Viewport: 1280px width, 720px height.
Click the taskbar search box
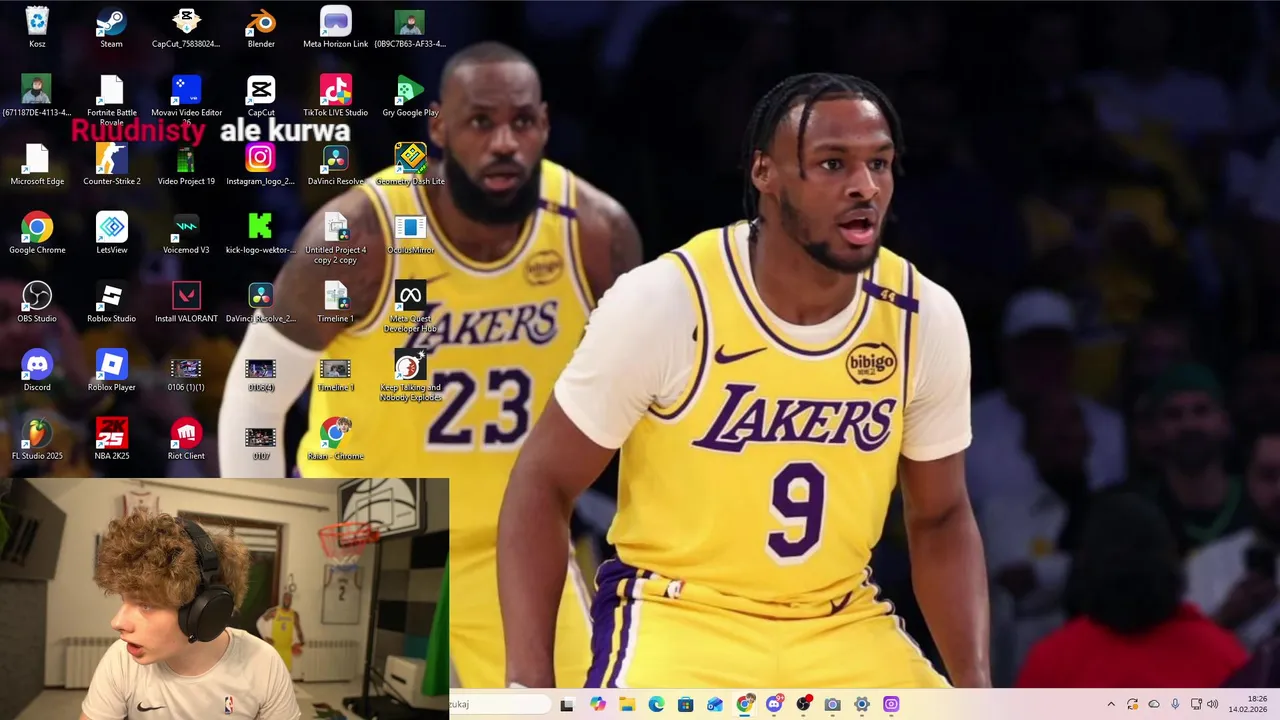(x=500, y=704)
